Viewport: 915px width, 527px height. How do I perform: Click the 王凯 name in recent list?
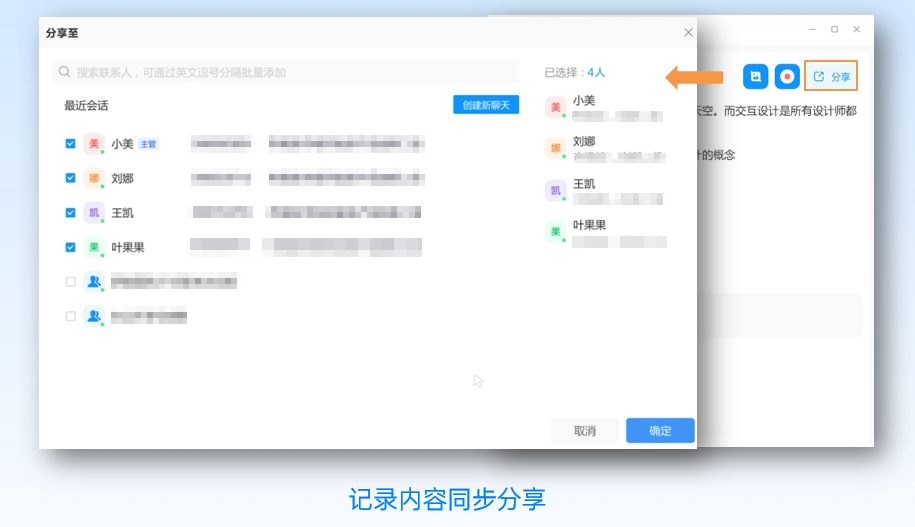[123, 212]
